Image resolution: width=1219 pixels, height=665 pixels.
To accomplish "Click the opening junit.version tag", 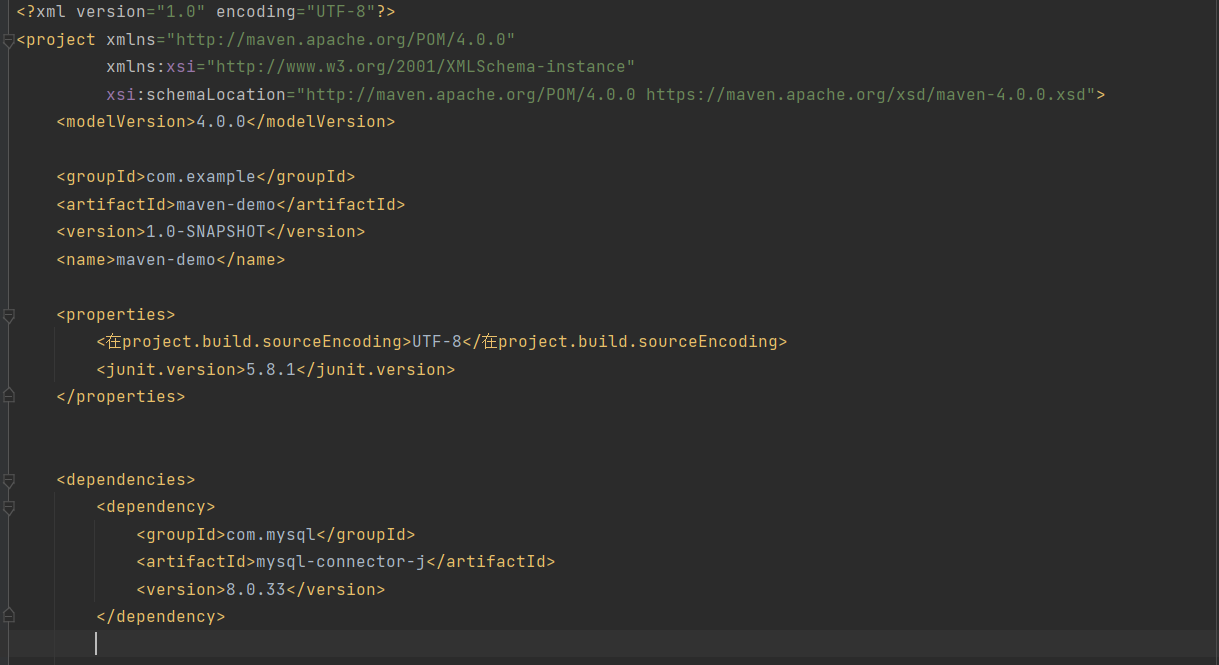I will (171, 369).
